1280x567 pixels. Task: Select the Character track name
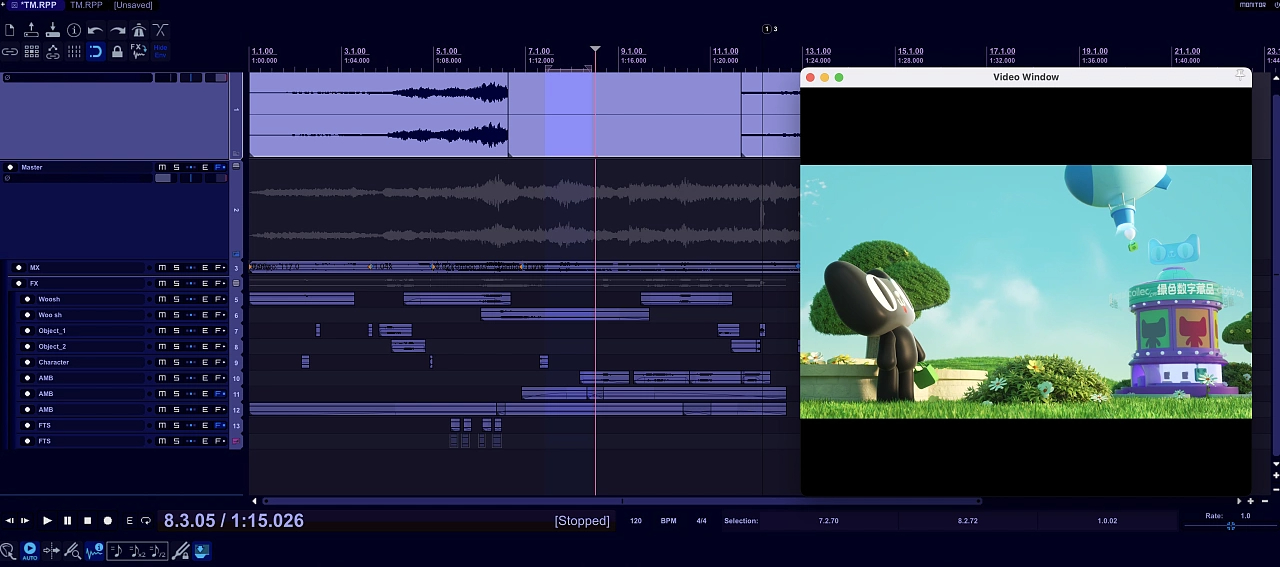[54, 362]
